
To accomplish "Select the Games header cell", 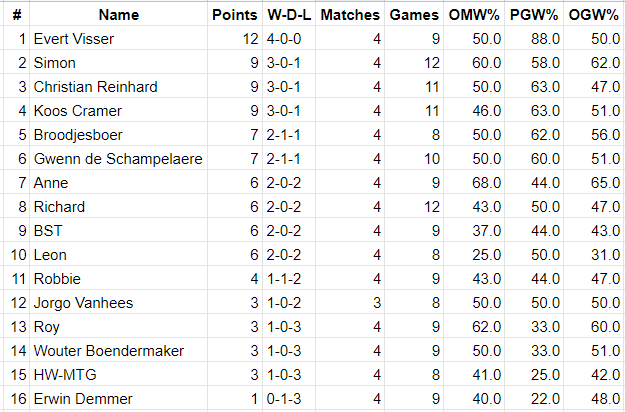I will pyautogui.click(x=414, y=15).
